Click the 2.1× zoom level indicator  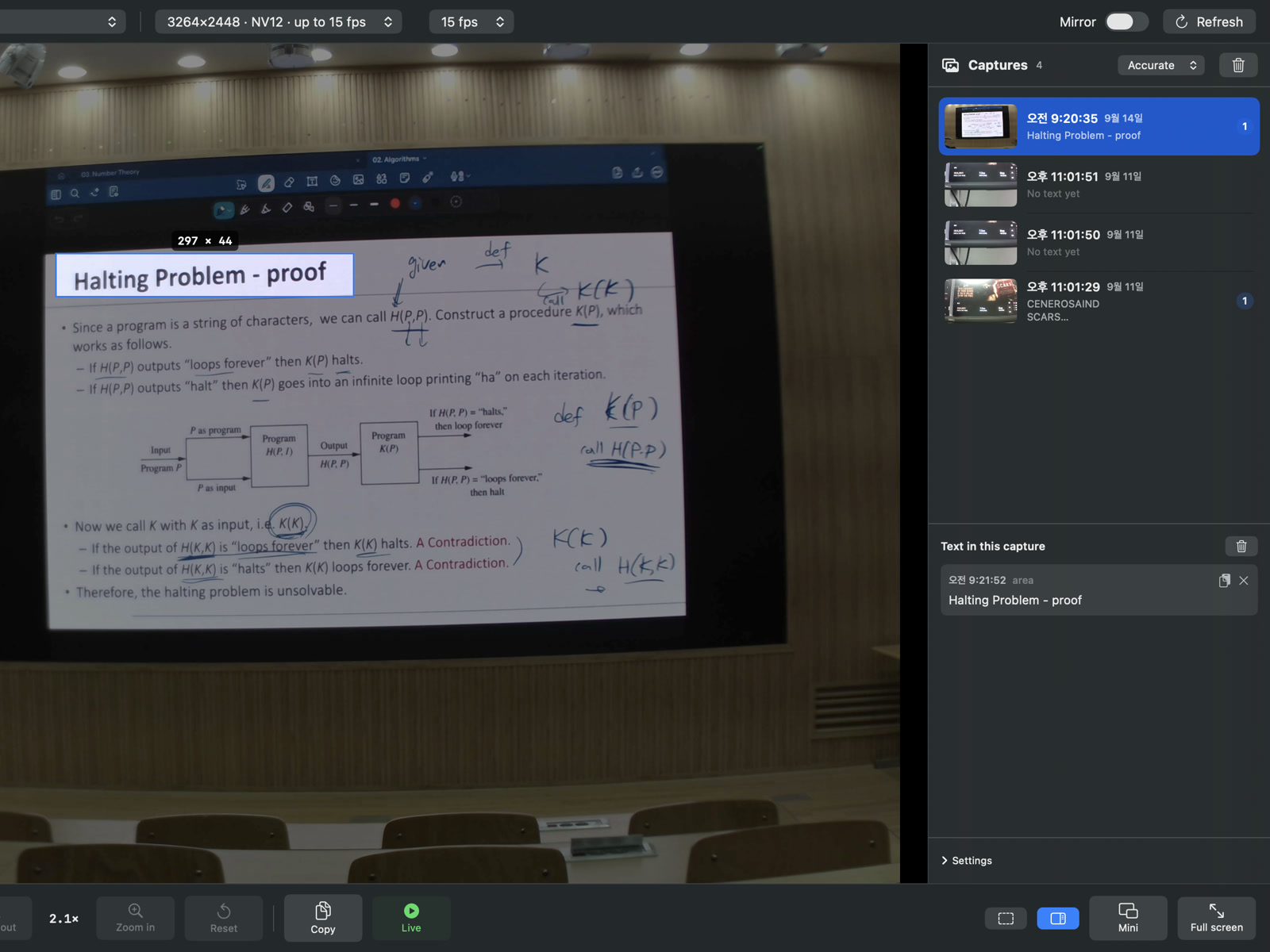click(63, 919)
